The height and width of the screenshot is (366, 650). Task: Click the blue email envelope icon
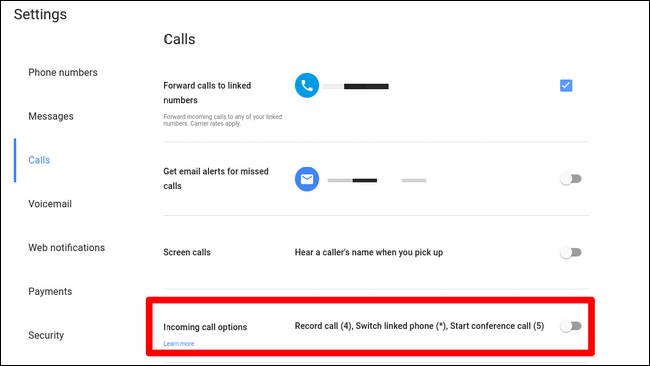point(307,179)
